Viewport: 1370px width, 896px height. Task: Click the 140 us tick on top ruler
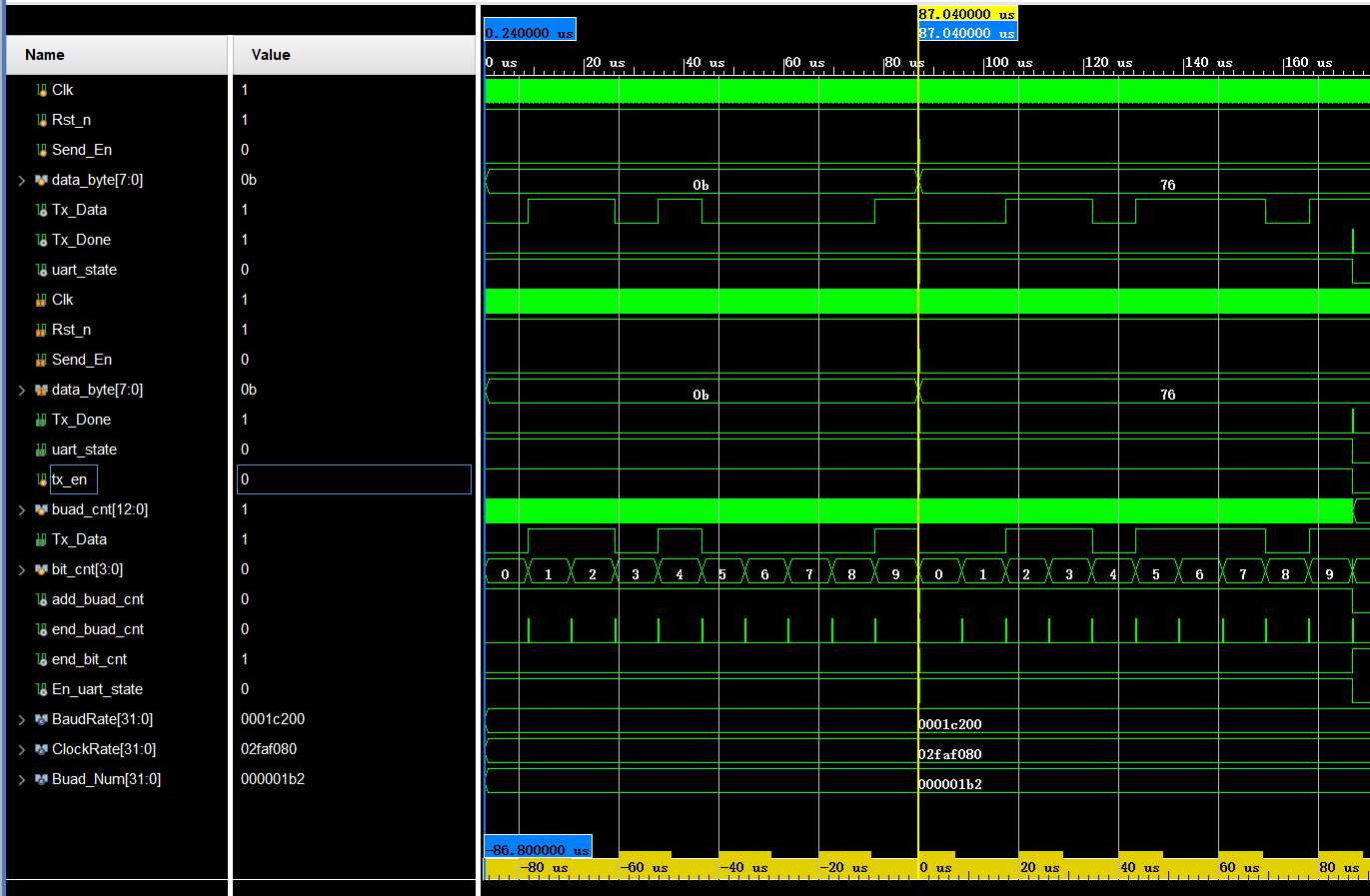click(x=1210, y=62)
